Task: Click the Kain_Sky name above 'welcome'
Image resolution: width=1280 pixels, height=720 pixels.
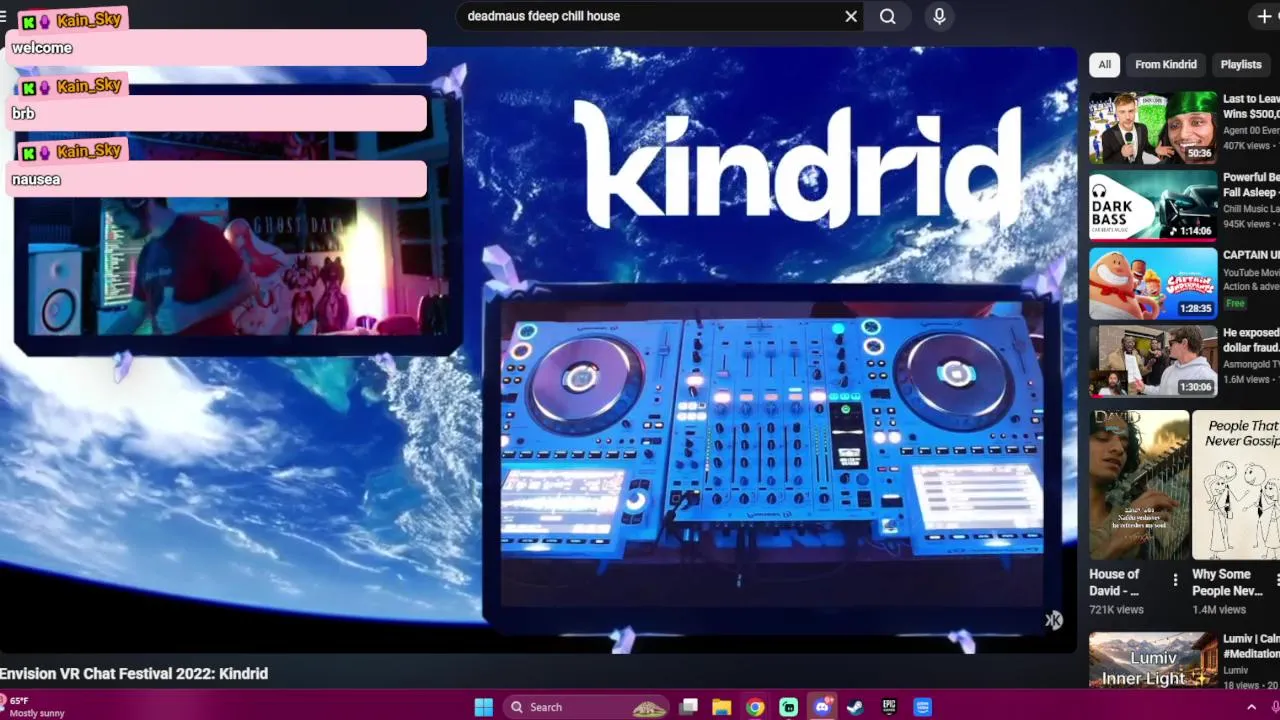Action: pyautogui.click(x=89, y=20)
